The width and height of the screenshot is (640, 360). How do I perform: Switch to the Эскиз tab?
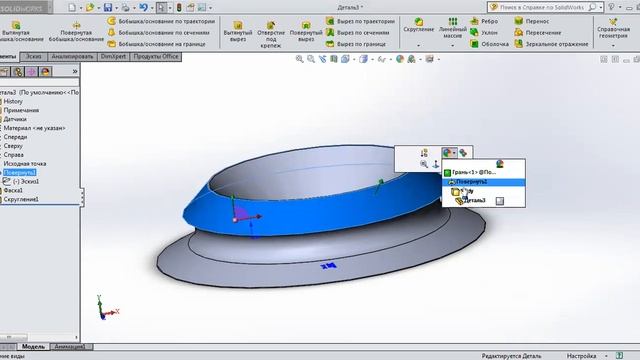click(x=33, y=56)
